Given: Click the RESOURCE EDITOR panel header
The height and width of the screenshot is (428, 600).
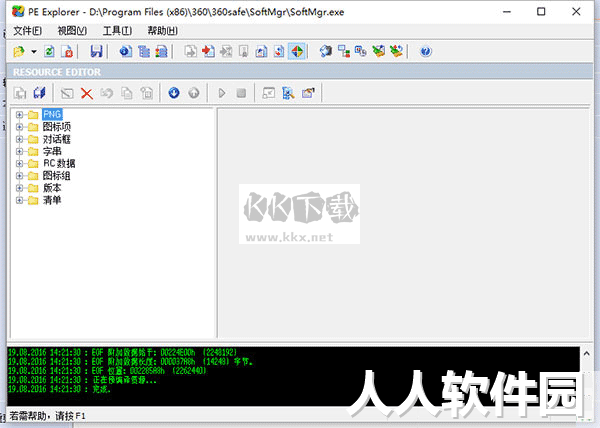Looking at the screenshot, I should (x=300, y=72).
